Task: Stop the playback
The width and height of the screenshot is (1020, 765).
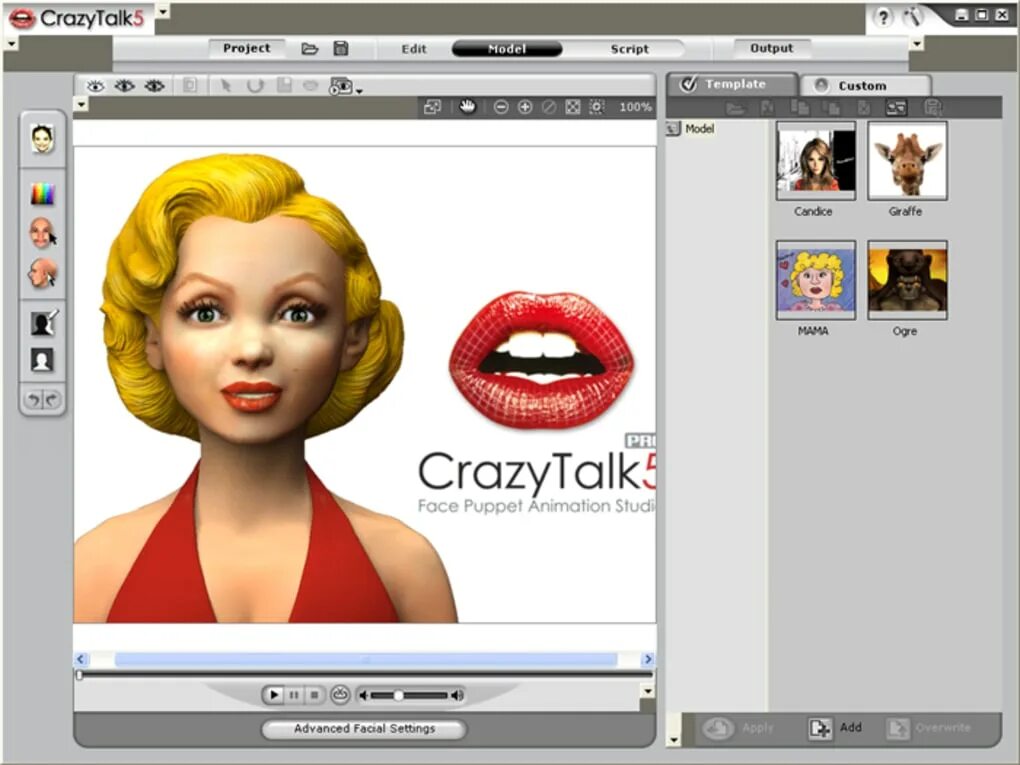Action: click(x=314, y=695)
